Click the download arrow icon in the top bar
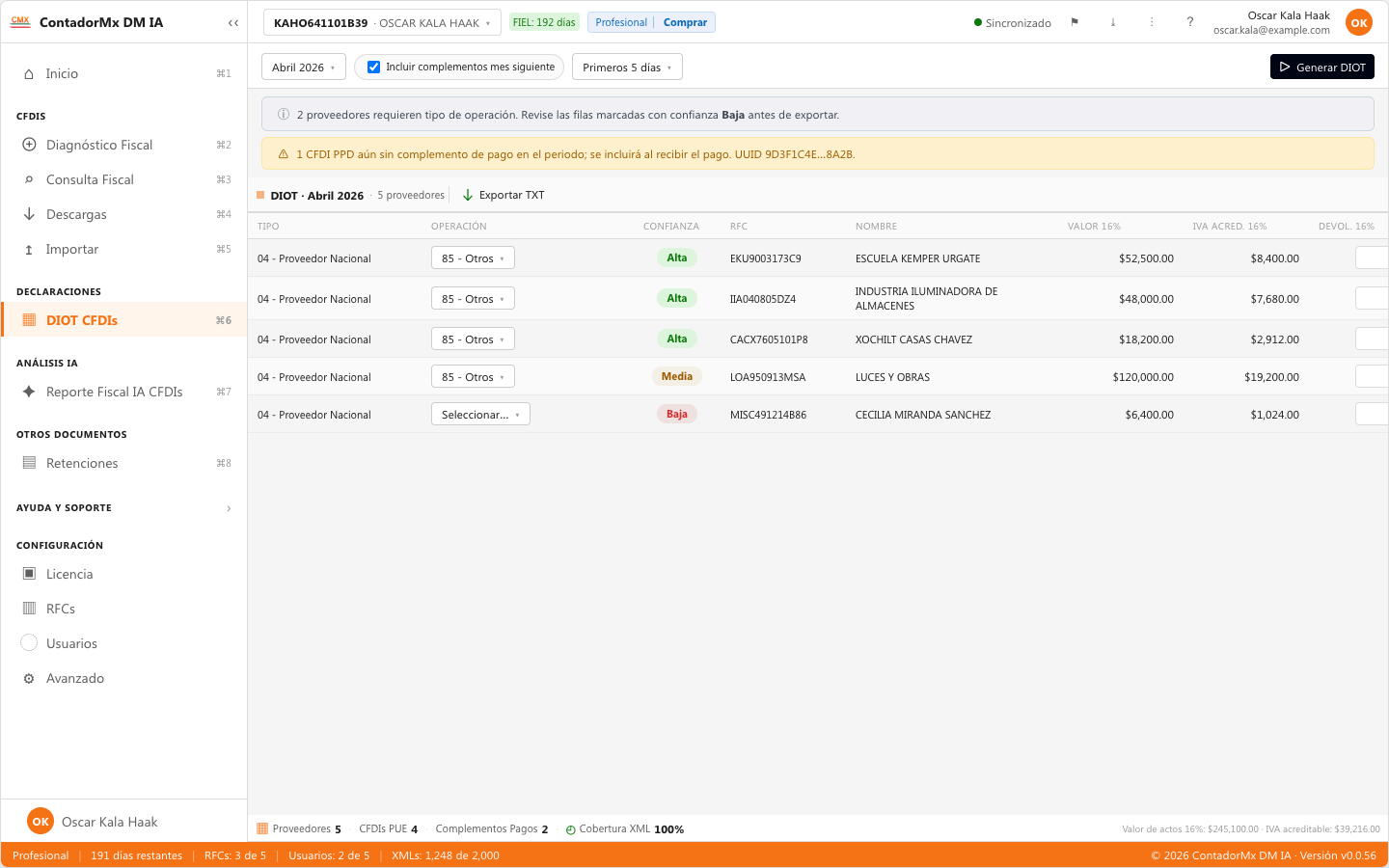This screenshot has height=868, width=1389. 1113,22
